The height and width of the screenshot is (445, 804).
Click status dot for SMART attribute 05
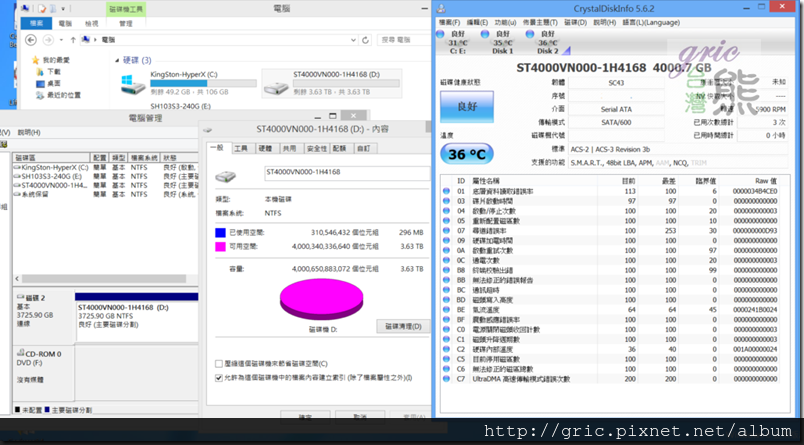click(x=446, y=221)
